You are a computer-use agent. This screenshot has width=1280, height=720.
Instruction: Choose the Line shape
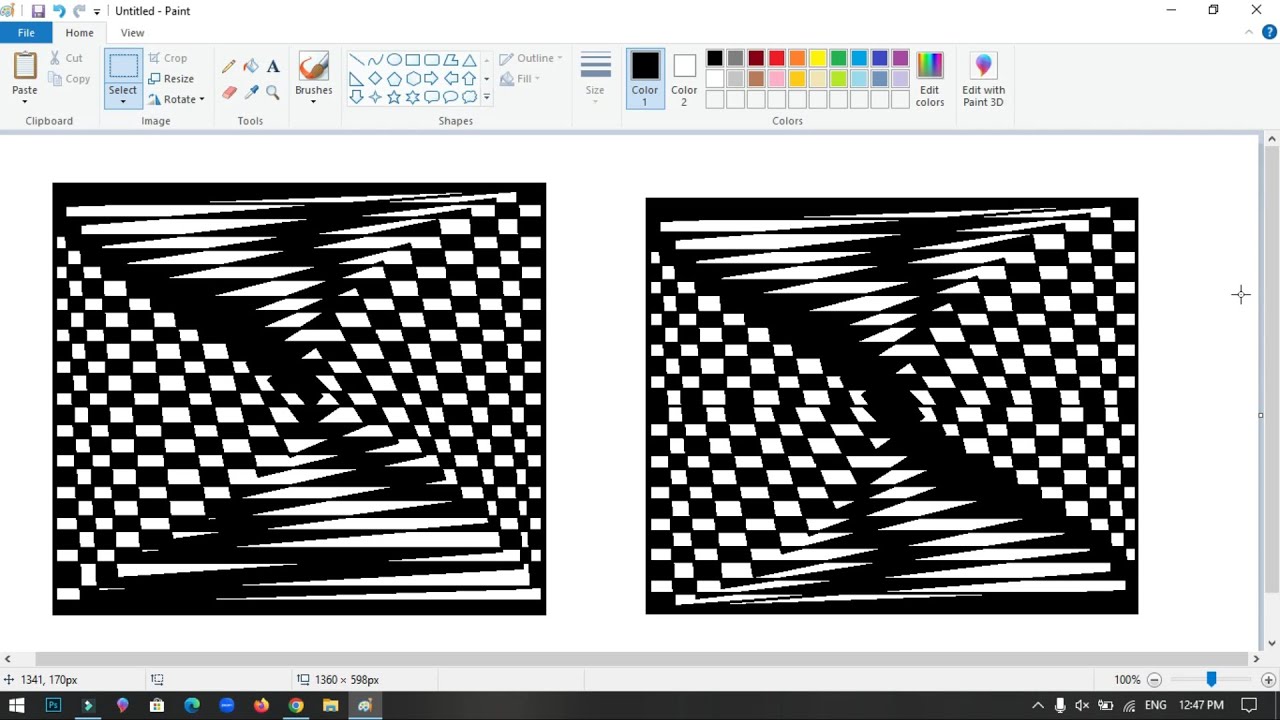tap(356, 60)
